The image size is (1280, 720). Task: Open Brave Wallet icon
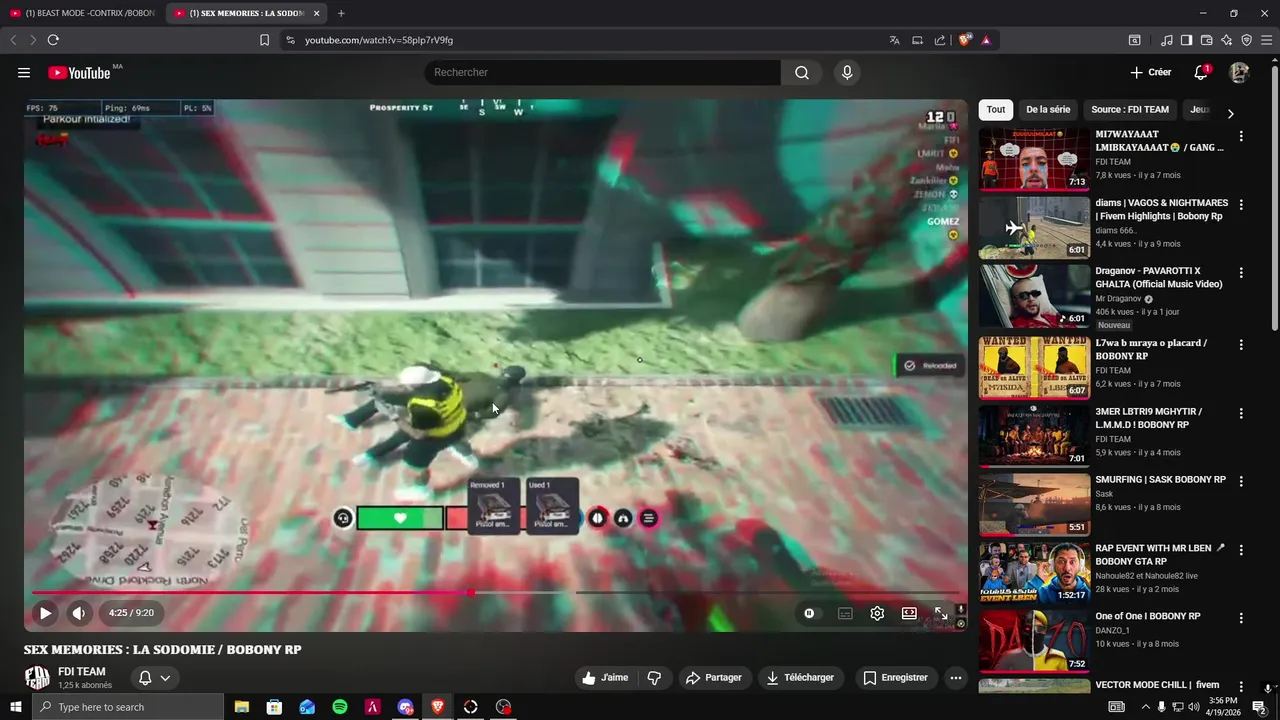(1206, 40)
